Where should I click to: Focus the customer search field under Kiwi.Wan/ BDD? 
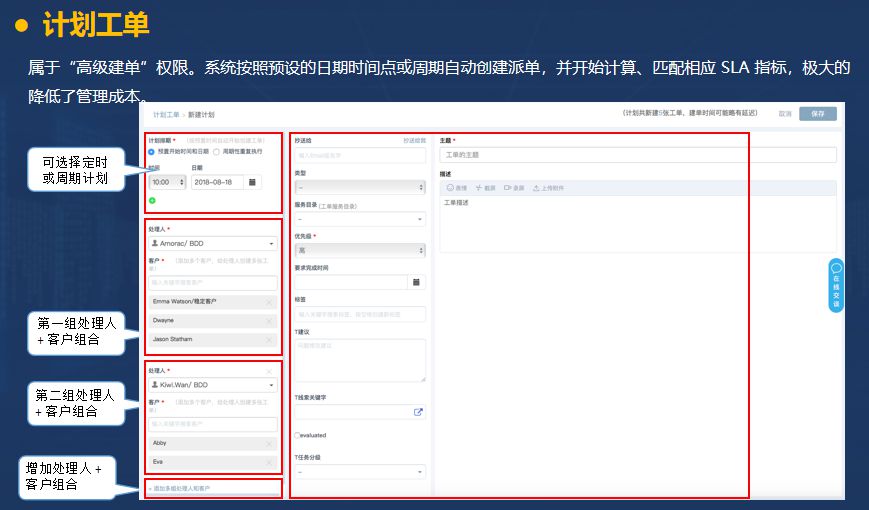point(213,424)
